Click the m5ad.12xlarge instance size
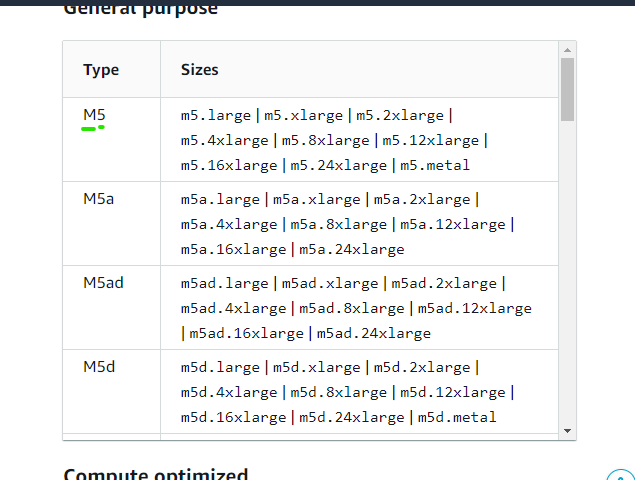The width and height of the screenshot is (635, 480). [x=475, y=308]
